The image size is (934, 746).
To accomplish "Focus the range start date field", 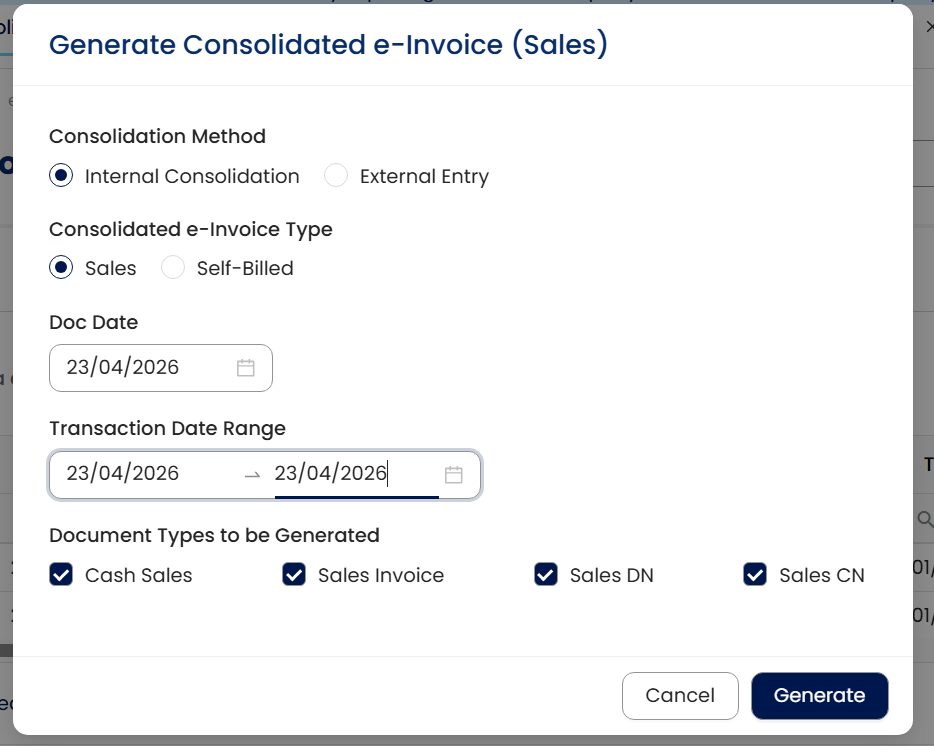I will coord(140,474).
